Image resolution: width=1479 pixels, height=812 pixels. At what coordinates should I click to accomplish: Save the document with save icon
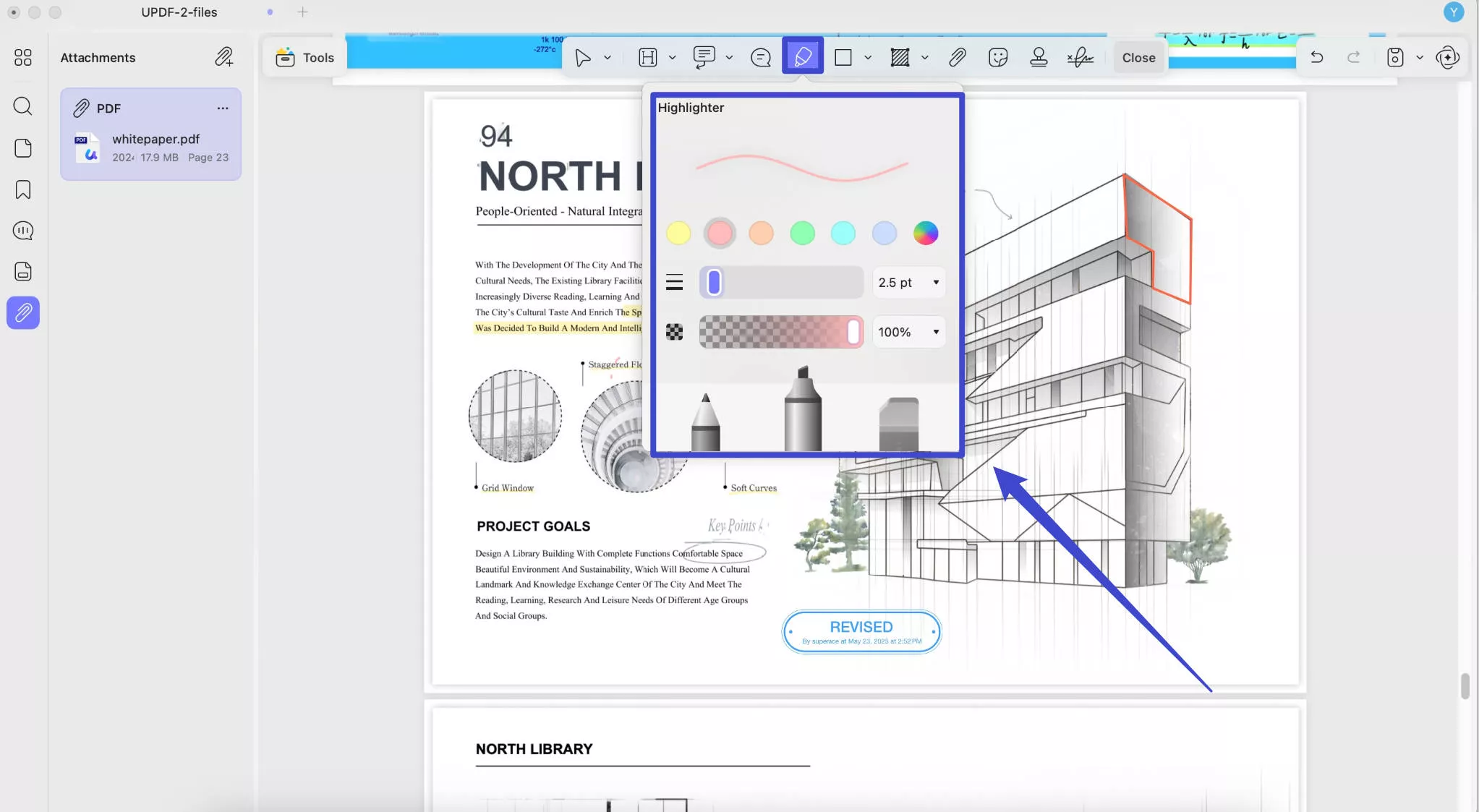coord(1395,57)
